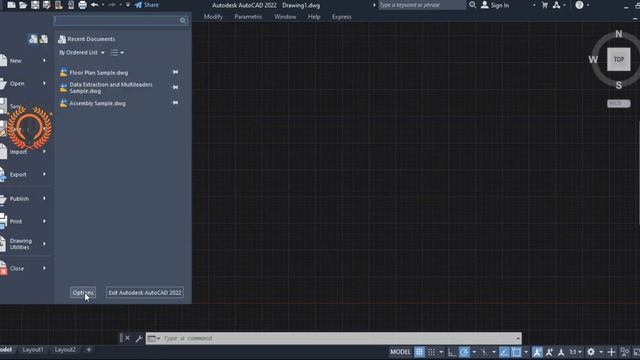The image size is (640, 360).
Task: Add a new layout with plus tab
Action: pyautogui.click(x=89, y=349)
